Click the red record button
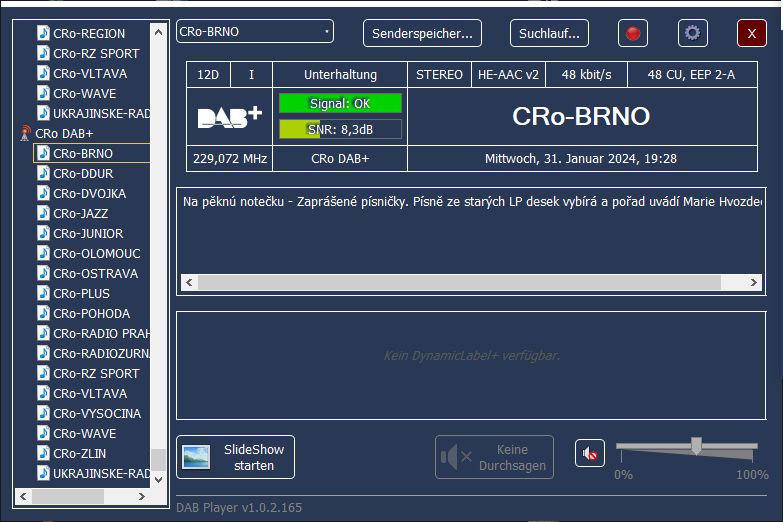Screen dimensions: 783x522 (633, 33)
